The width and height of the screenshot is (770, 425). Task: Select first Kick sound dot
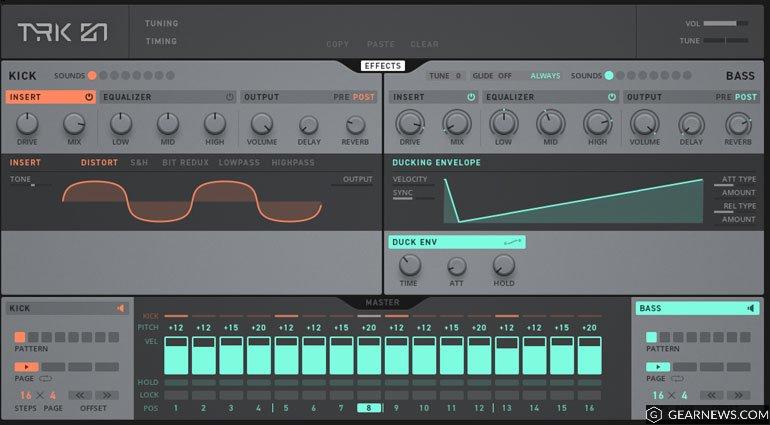92,76
